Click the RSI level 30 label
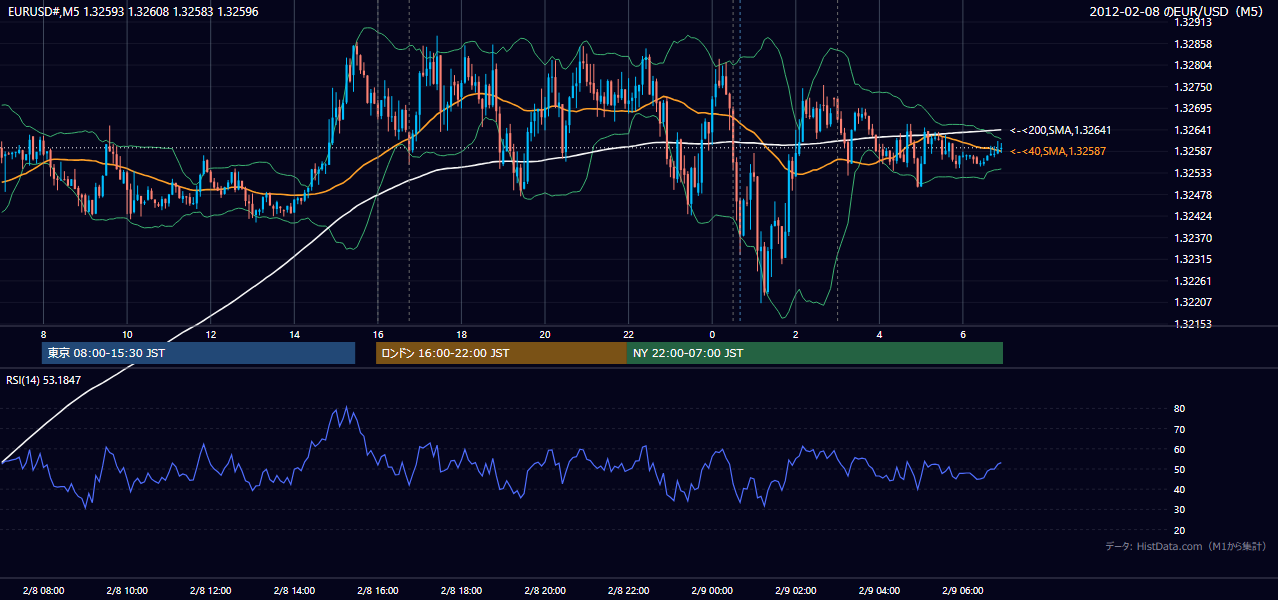Viewport: 1278px width, 600px height. [x=1180, y=510]
